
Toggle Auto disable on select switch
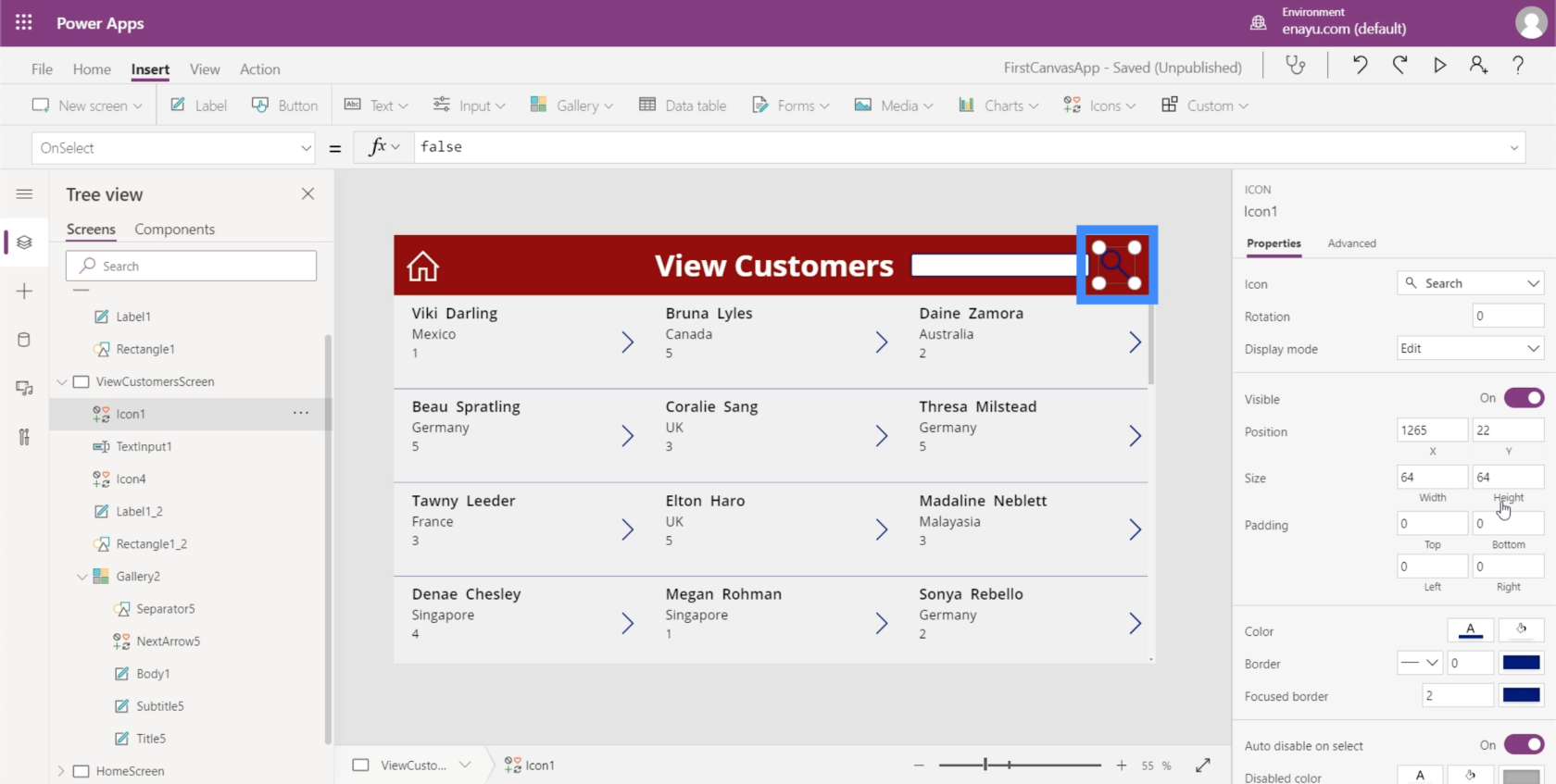pos(1524,744)
